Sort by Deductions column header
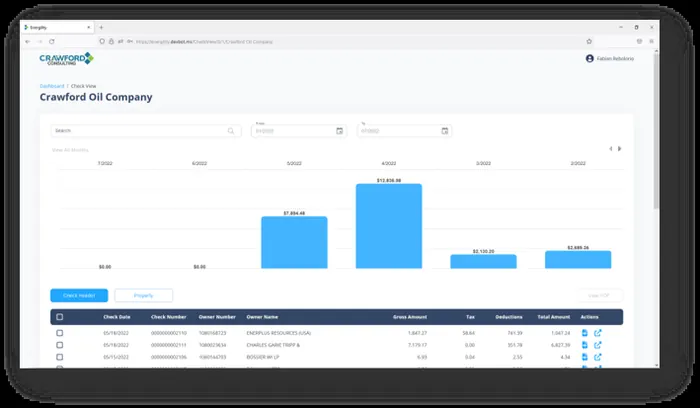Image resolution: width=700 pixels, height=408 pixels. pyautogui.click(x=509, y=317)
